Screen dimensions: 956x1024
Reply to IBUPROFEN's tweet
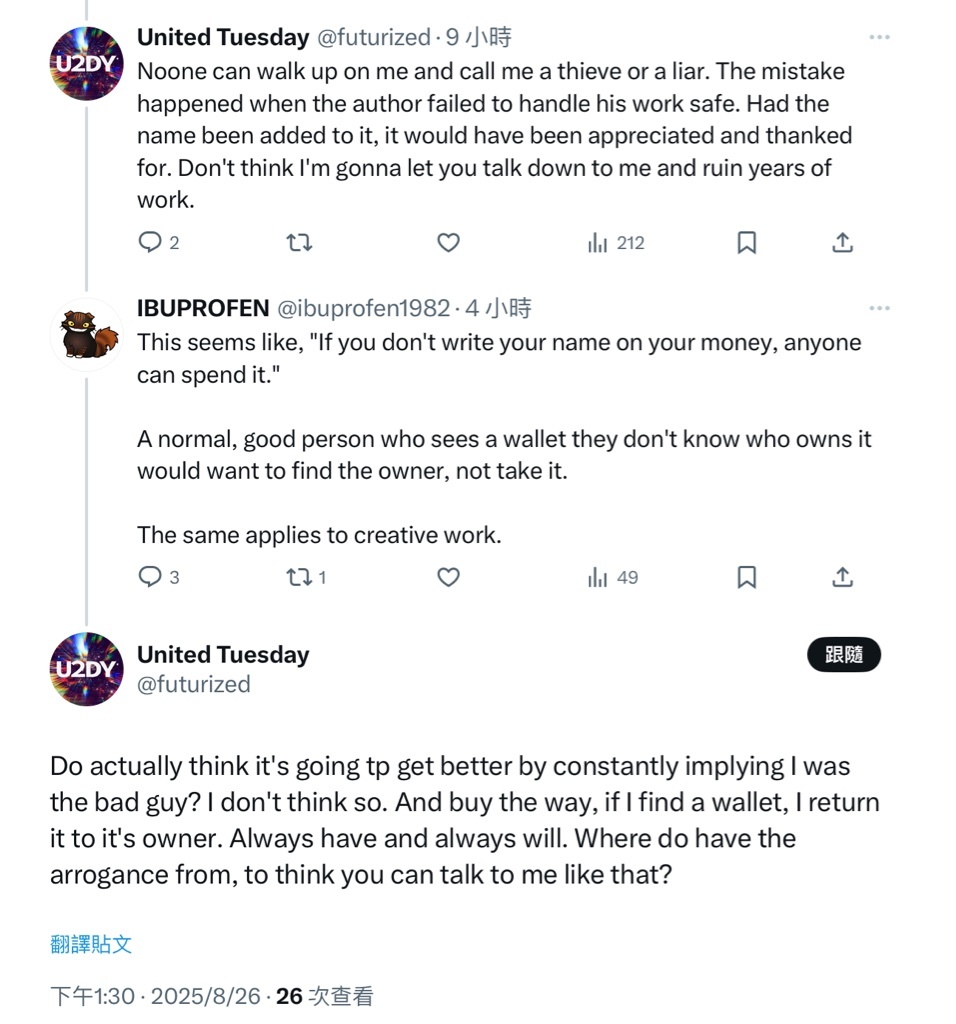click(x=150, y=577)
